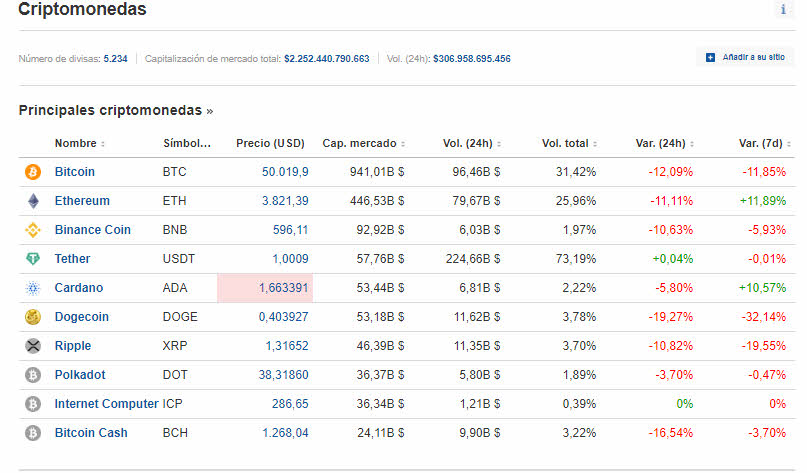
Task: Open the Principales criptomonedas link
Action: click(115, 110)
